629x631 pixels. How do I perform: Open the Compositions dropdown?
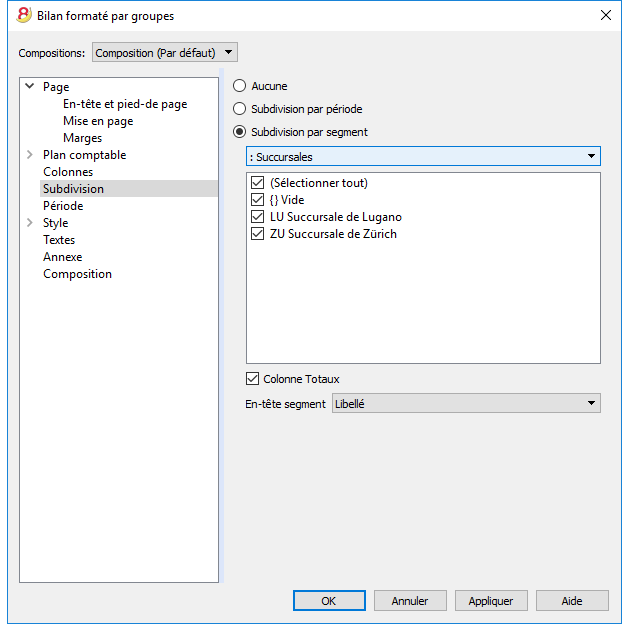point(165,52)
